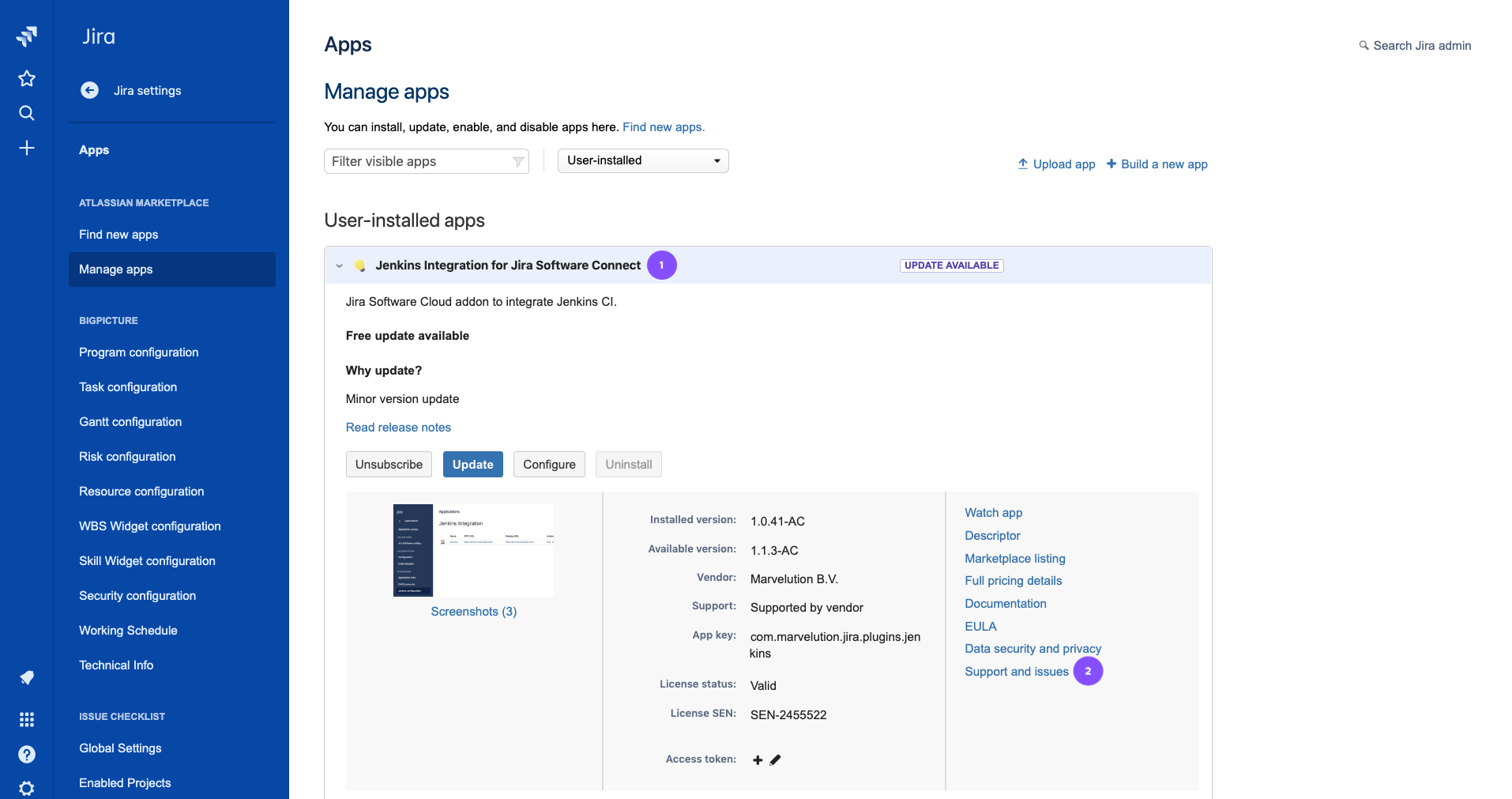Screen dimensions: 1512x799
Task: Click the Unsubscribe button
Action: [x=389, y=465]
